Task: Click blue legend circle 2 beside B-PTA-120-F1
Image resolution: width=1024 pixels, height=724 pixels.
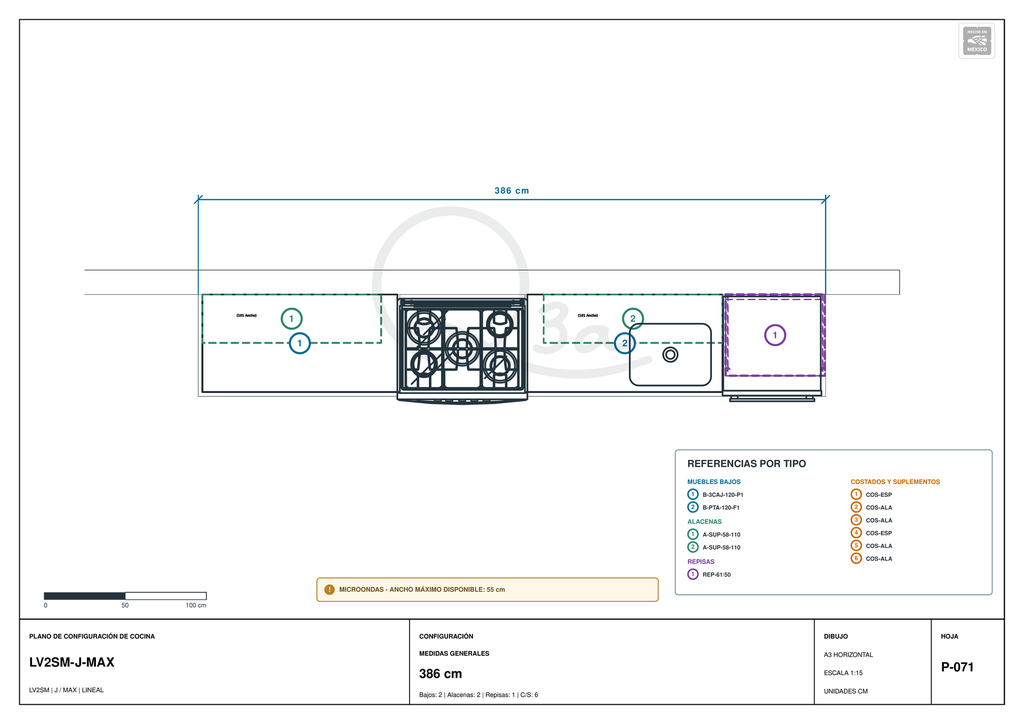Action: (693, 507)
